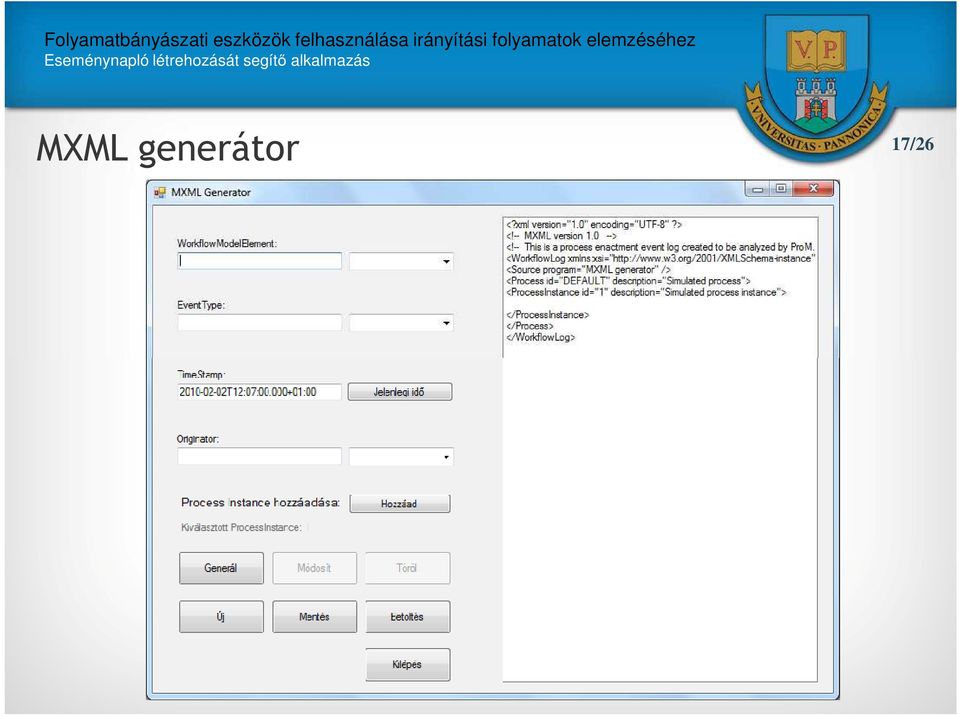This screenshot has height=716, width=960.
Task: Click the EventType text field
Action: click(x=260, y=322)
